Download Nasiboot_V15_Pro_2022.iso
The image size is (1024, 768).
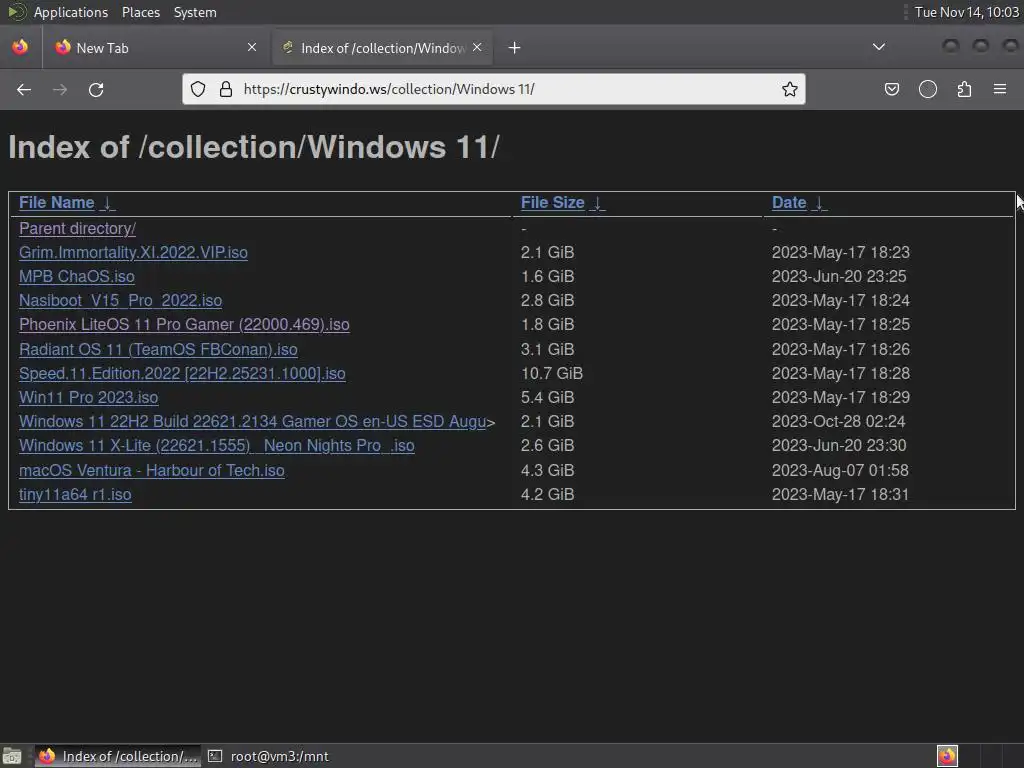coord(120,300)
